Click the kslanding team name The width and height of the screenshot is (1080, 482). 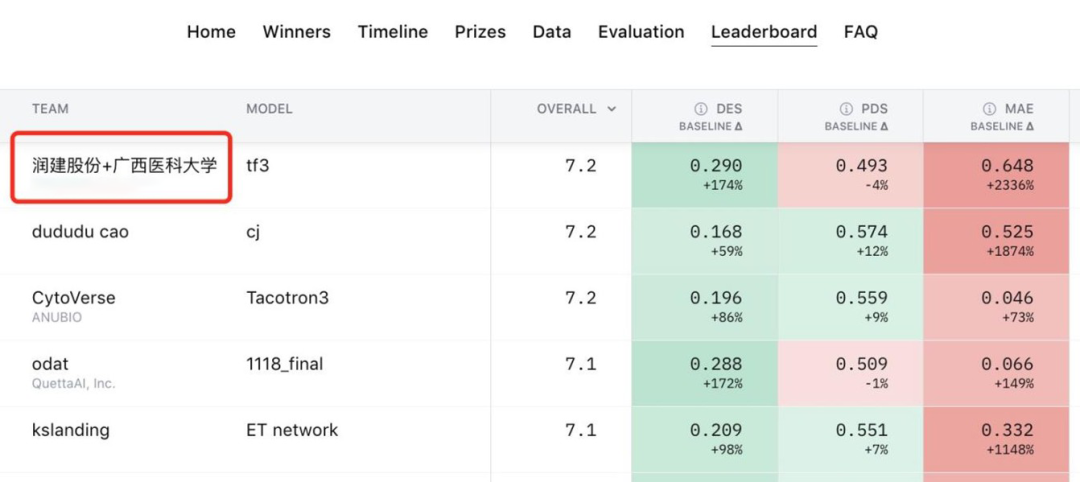pyautogui.click(x=70, y=430)
